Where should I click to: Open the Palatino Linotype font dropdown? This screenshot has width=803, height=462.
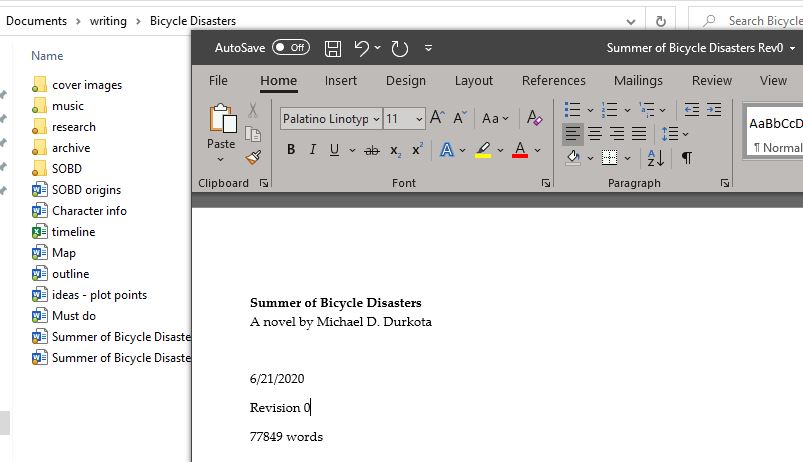331,118
